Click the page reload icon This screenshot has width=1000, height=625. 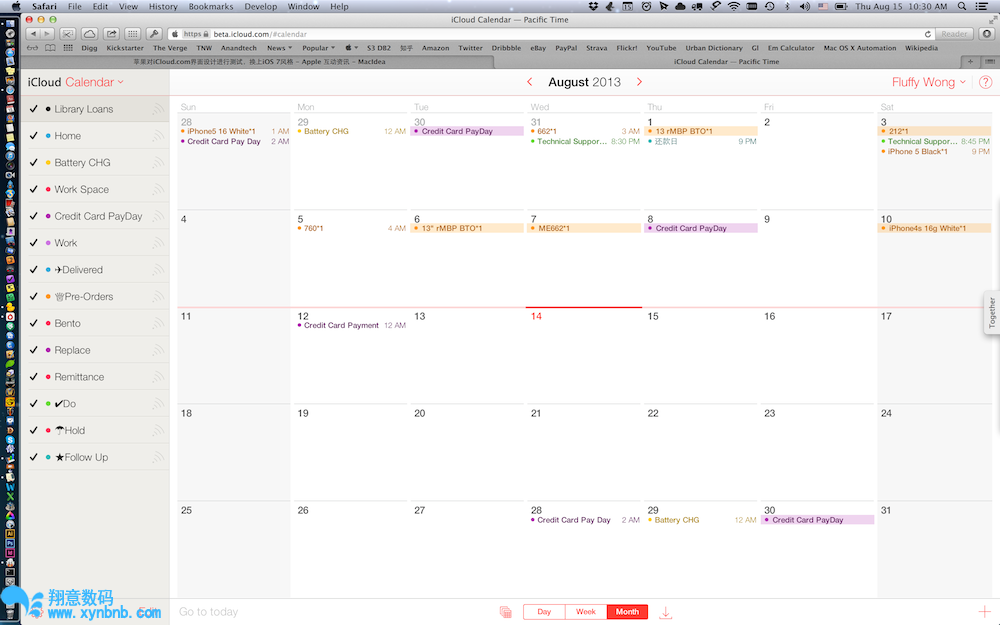[x=927, y=34]
